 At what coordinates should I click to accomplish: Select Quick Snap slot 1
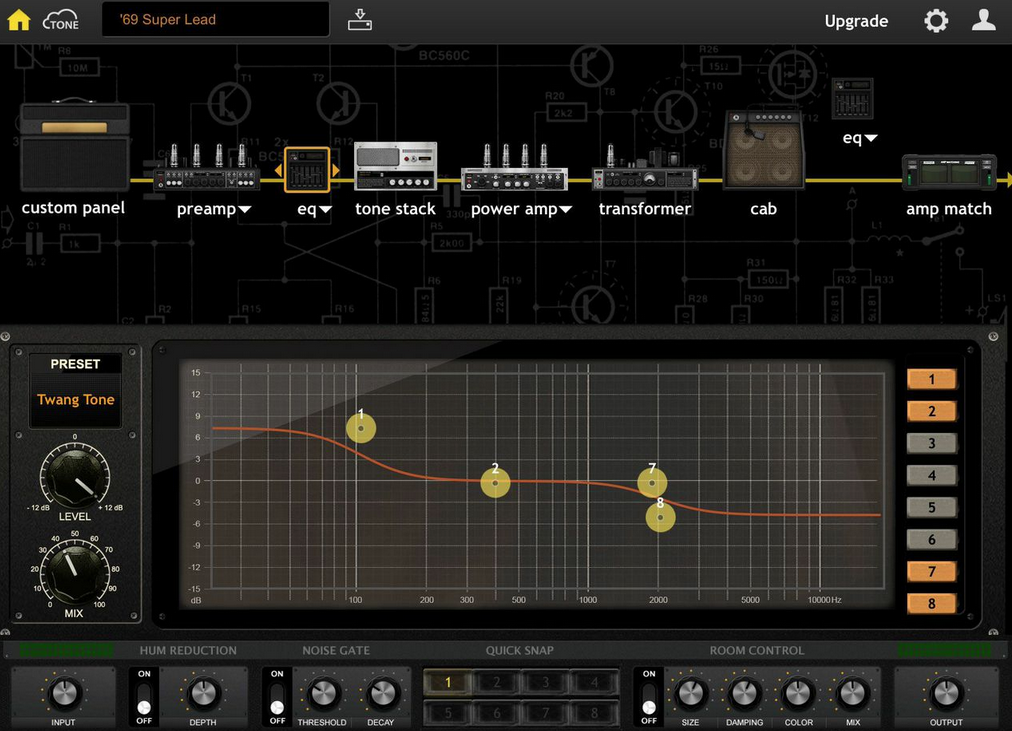[x=448, y=682]
